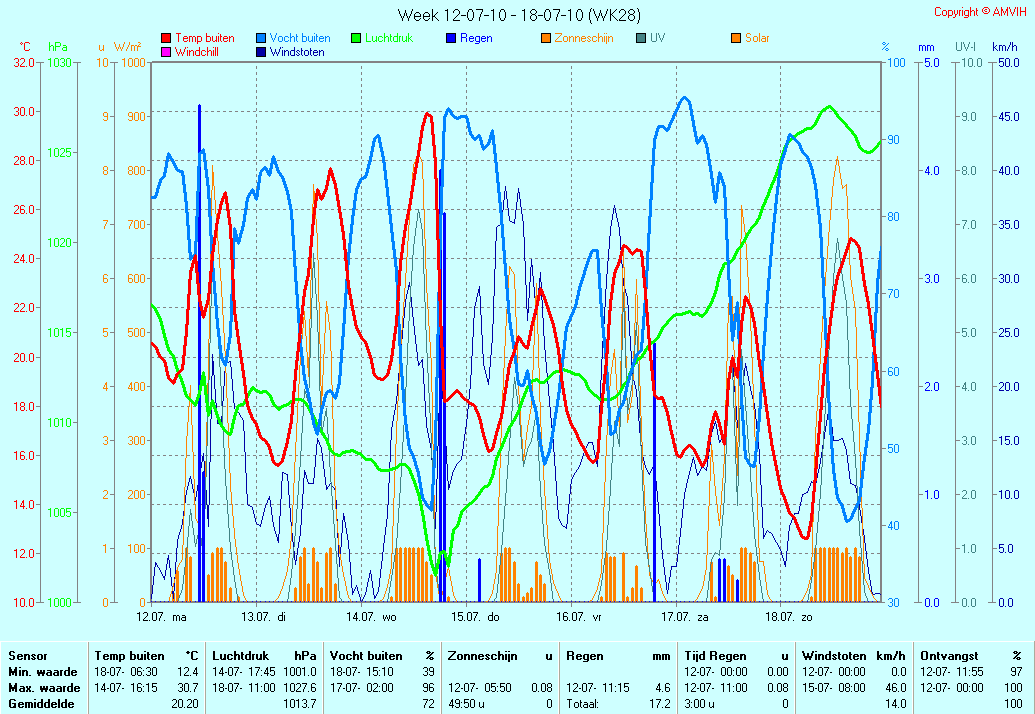Click the orange Zonneschijn legend swatch
Screen dimensions: 1035x714
pos(546,38)
